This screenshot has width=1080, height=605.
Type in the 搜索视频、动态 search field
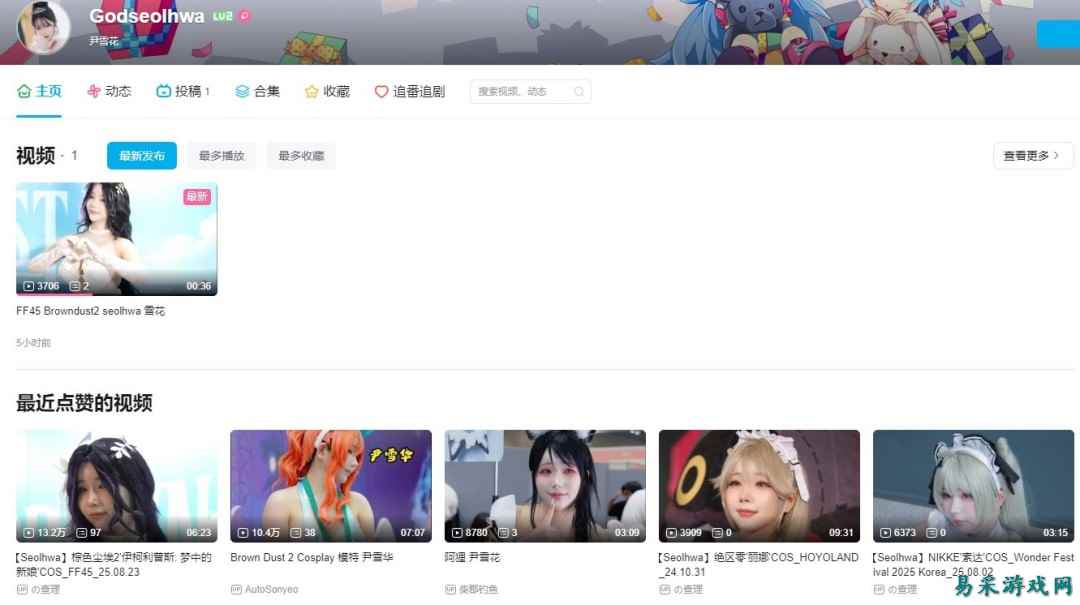[520, 92]
